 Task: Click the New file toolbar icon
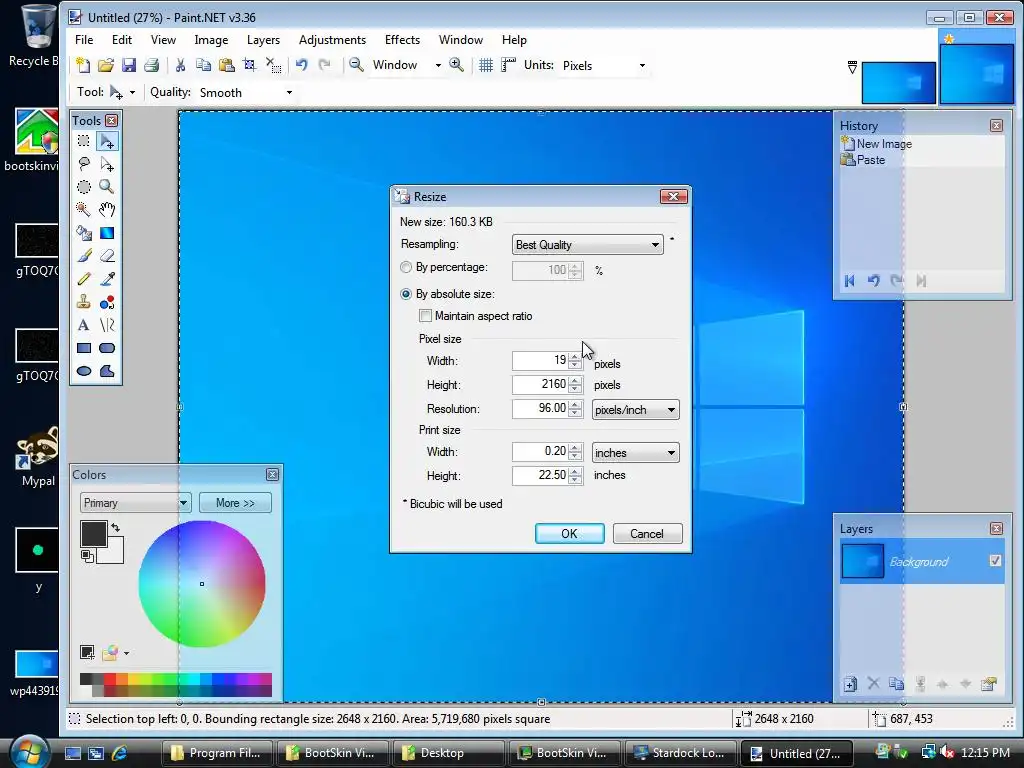(83, 65)
